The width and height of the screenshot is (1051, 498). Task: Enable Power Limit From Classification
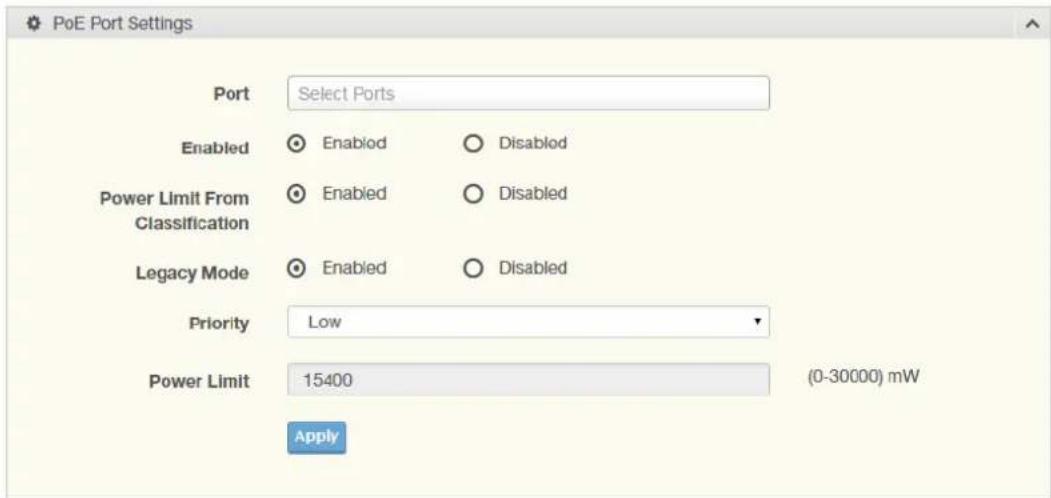(297, 194)
